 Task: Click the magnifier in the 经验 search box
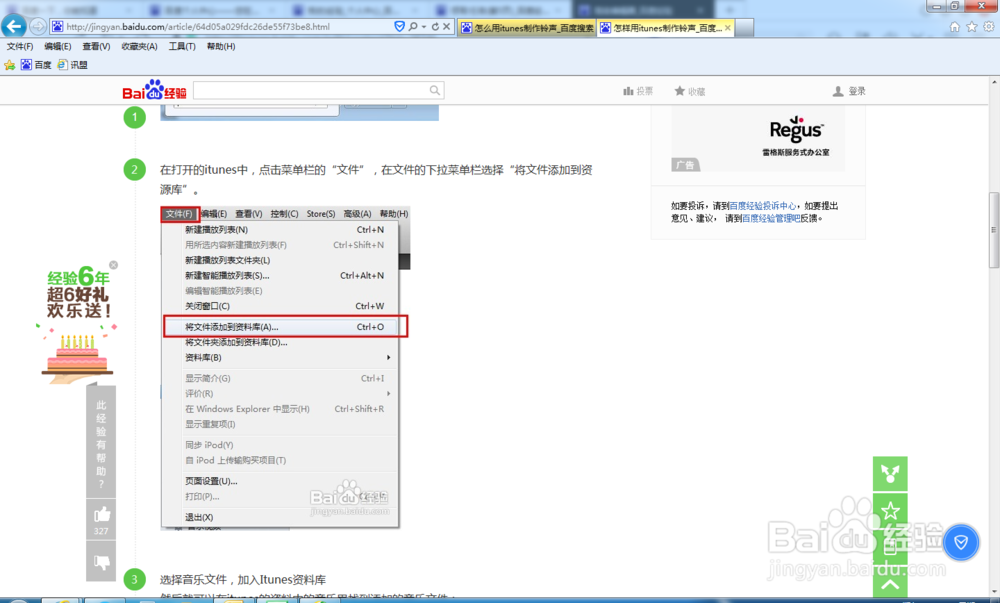[x=435, y=91]
